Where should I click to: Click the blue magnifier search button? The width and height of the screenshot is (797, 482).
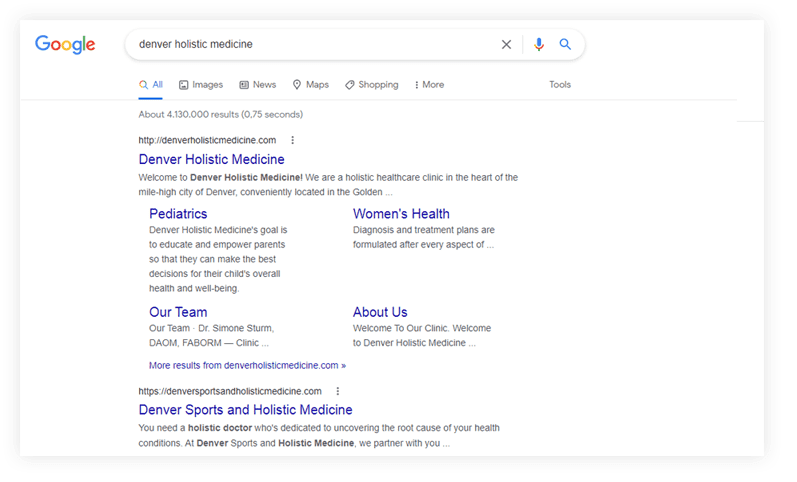[x=565, y=44]
